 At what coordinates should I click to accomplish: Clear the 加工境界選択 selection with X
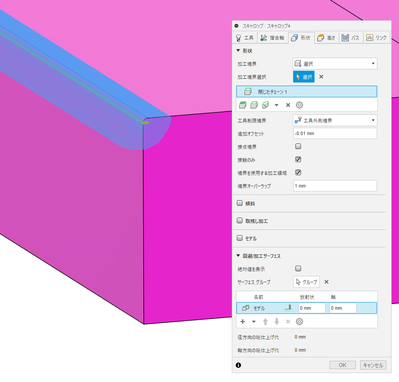coord(321,77)
